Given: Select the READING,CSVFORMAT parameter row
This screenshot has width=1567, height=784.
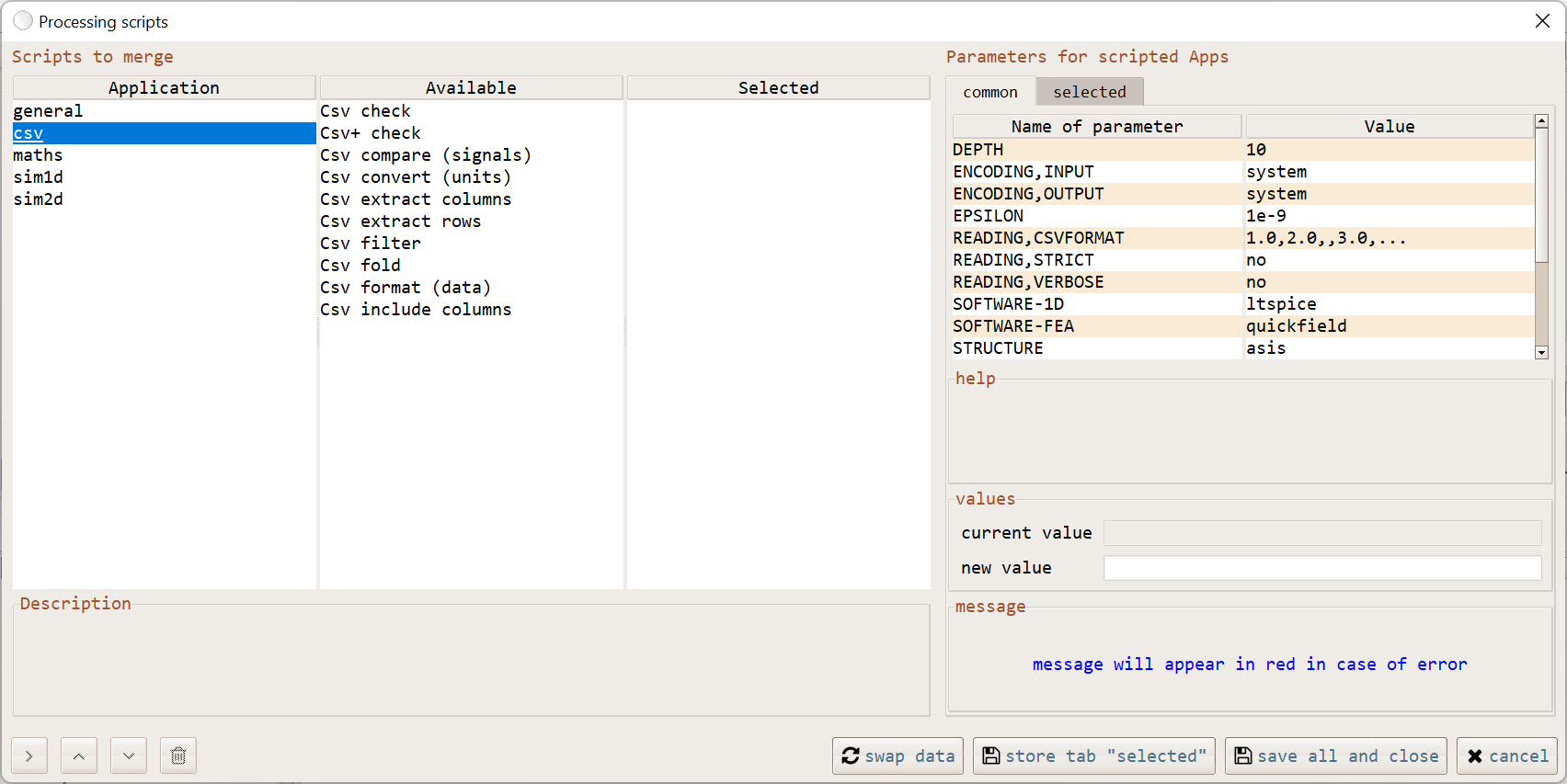Looking at the screenshot, I should point(1038,238).
